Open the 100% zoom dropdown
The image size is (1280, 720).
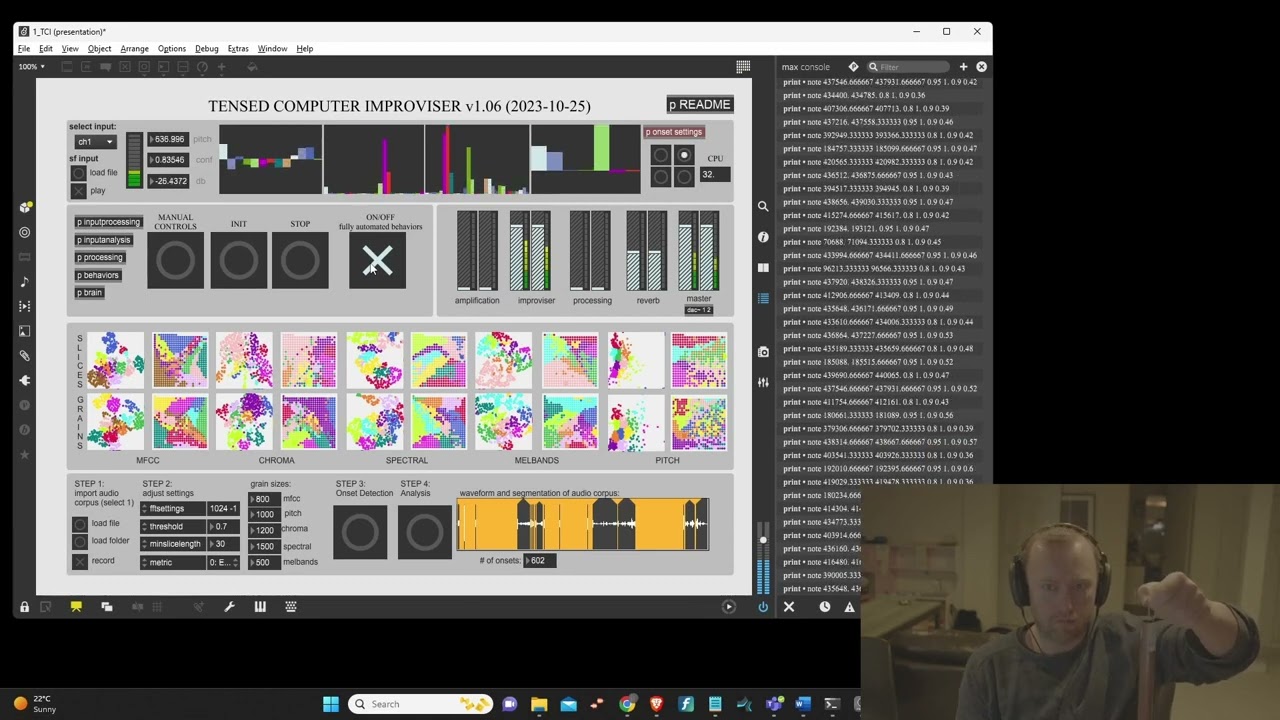[31, 67]
